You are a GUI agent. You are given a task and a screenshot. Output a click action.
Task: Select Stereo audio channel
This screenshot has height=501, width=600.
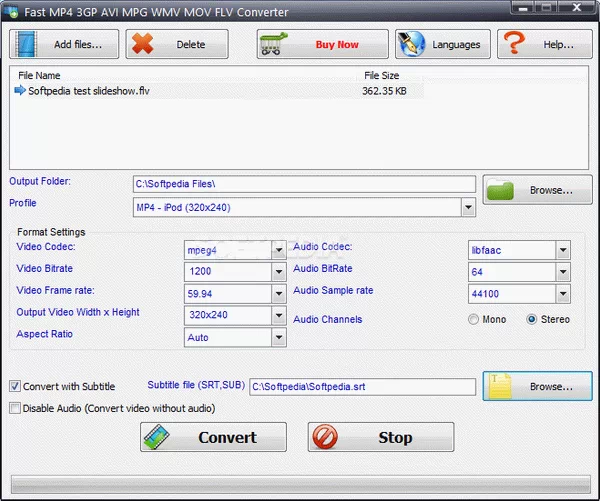pyautogui.click(x=531, y=320)
